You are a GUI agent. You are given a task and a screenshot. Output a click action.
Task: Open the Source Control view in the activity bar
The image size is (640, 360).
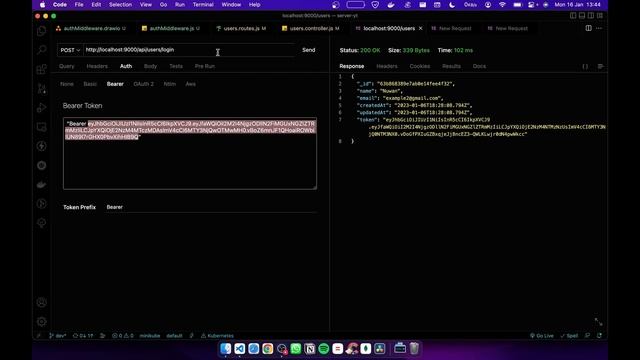(x=42, y=88)
